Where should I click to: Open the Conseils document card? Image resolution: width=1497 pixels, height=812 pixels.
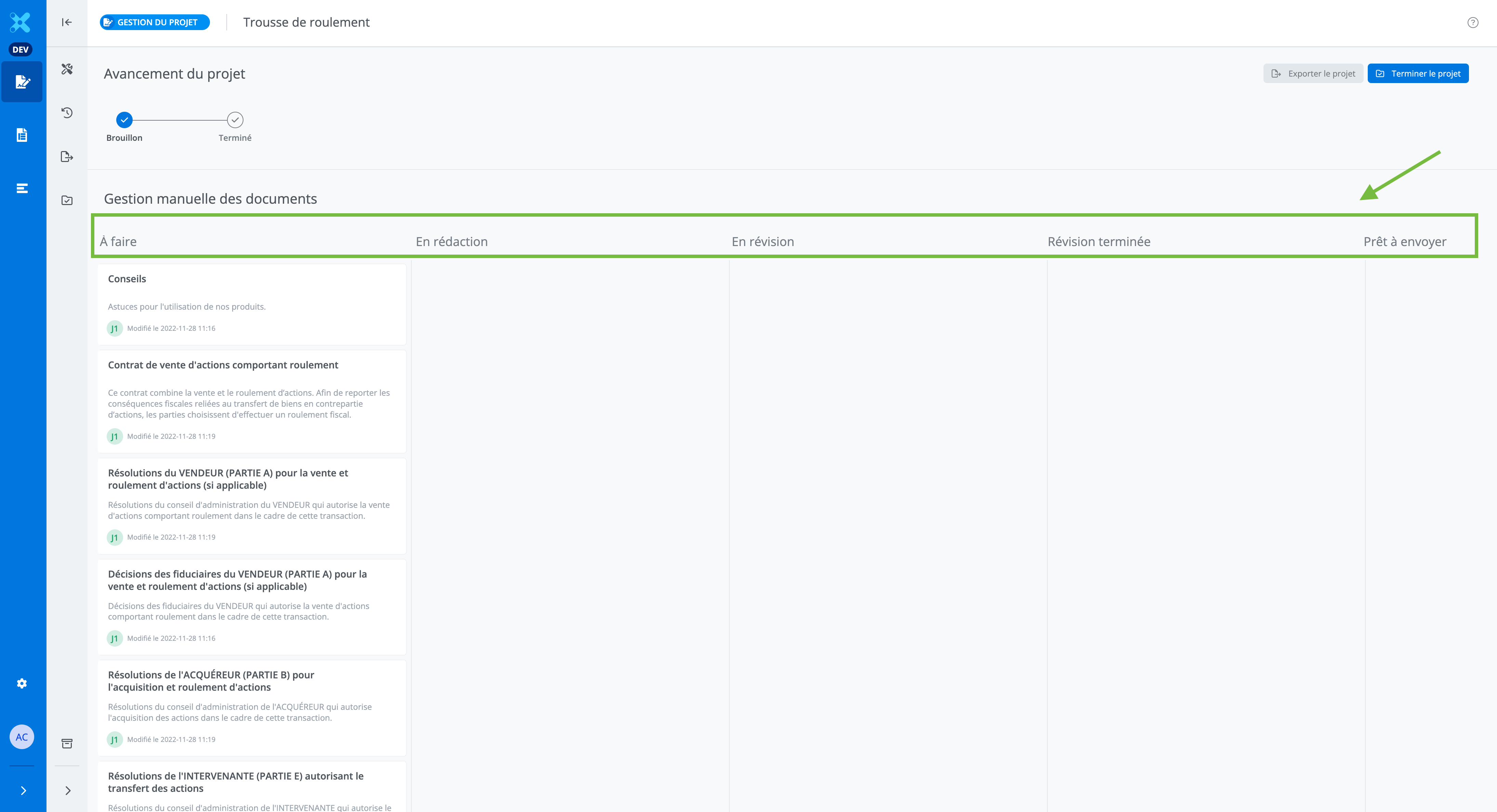252,304
